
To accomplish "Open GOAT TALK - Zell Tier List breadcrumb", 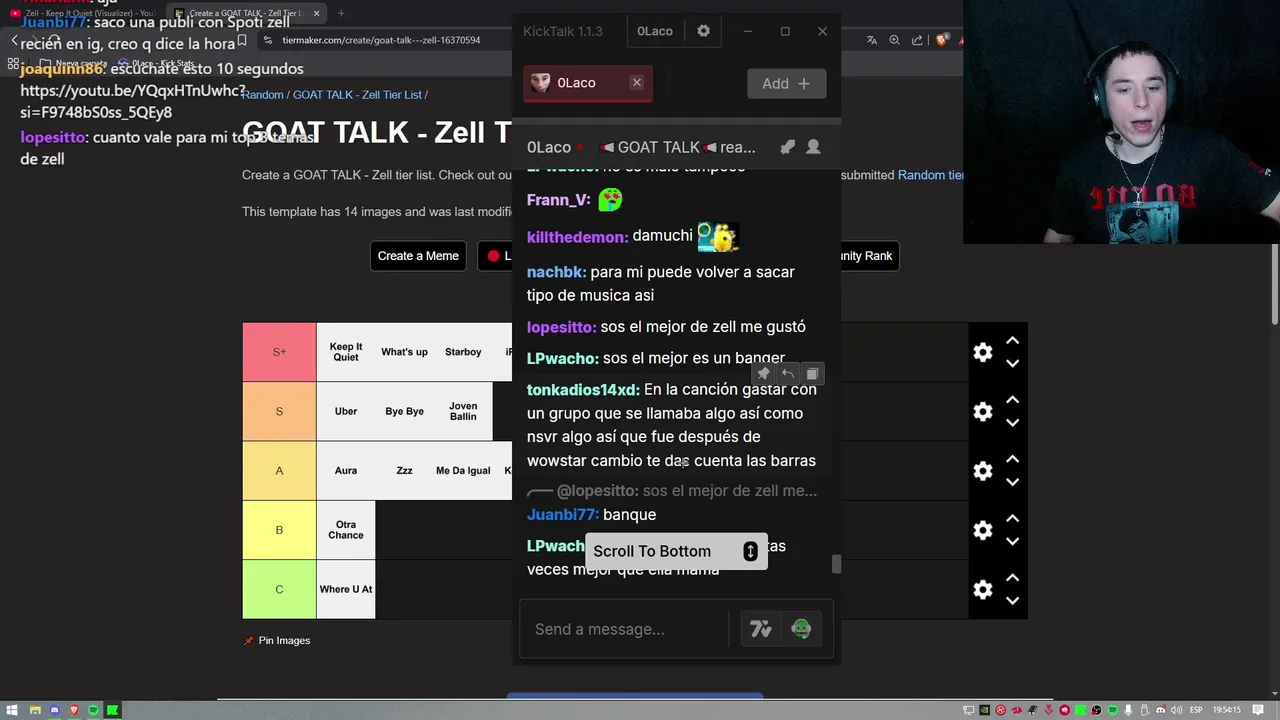I will (x=357, y=95).
